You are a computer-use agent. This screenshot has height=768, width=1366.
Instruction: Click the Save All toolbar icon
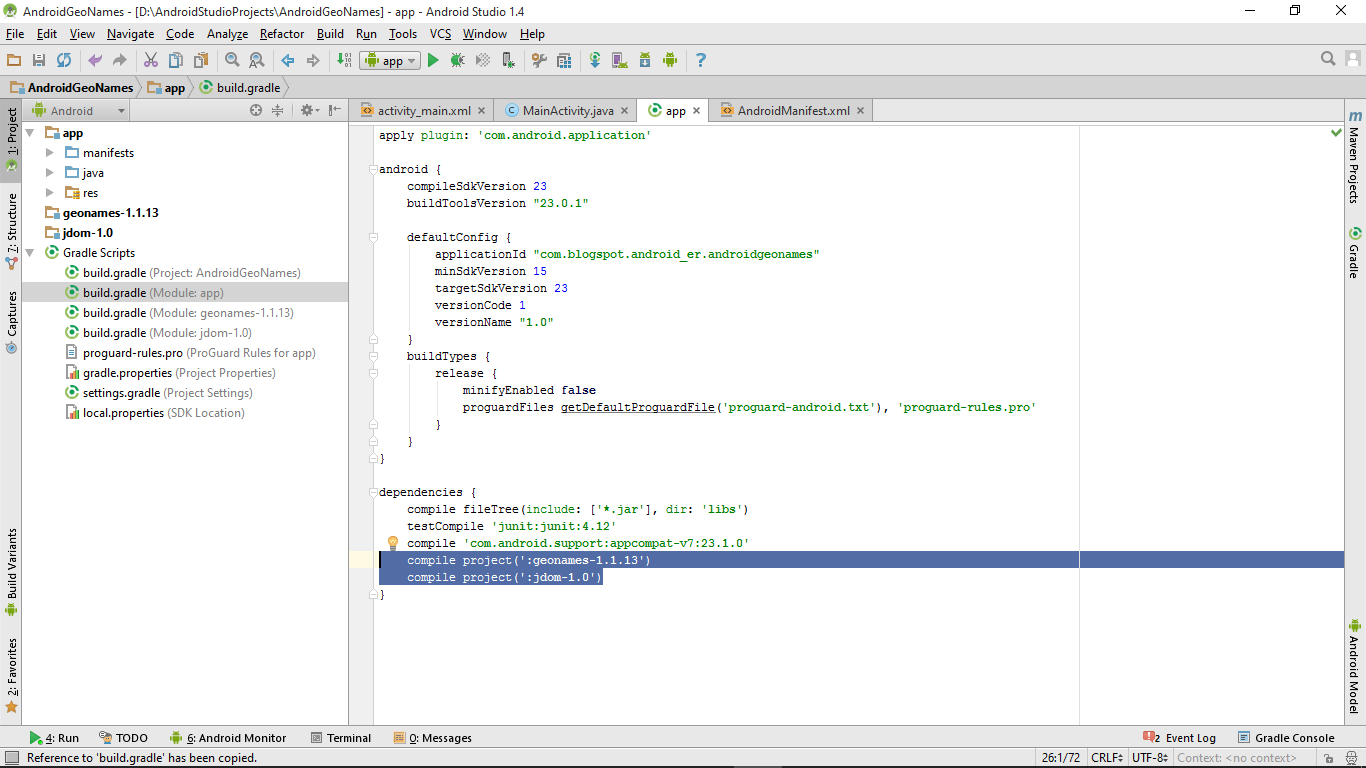pos(39,60)
